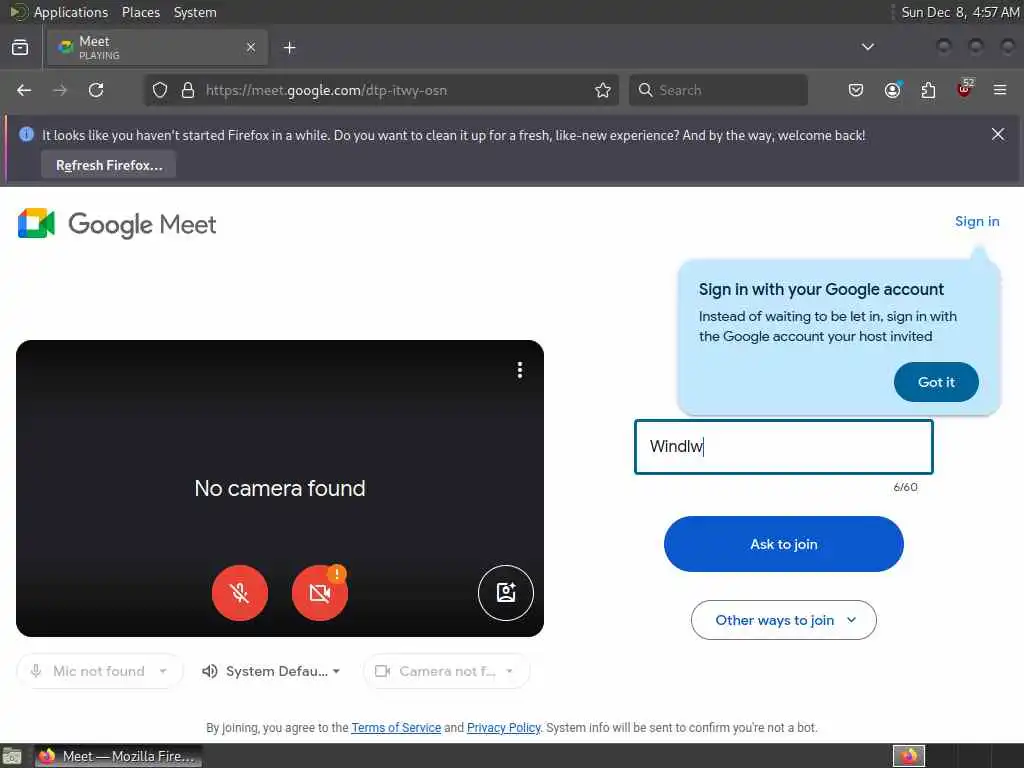
Task: Click the browser Search box
Action: [718, 90]
